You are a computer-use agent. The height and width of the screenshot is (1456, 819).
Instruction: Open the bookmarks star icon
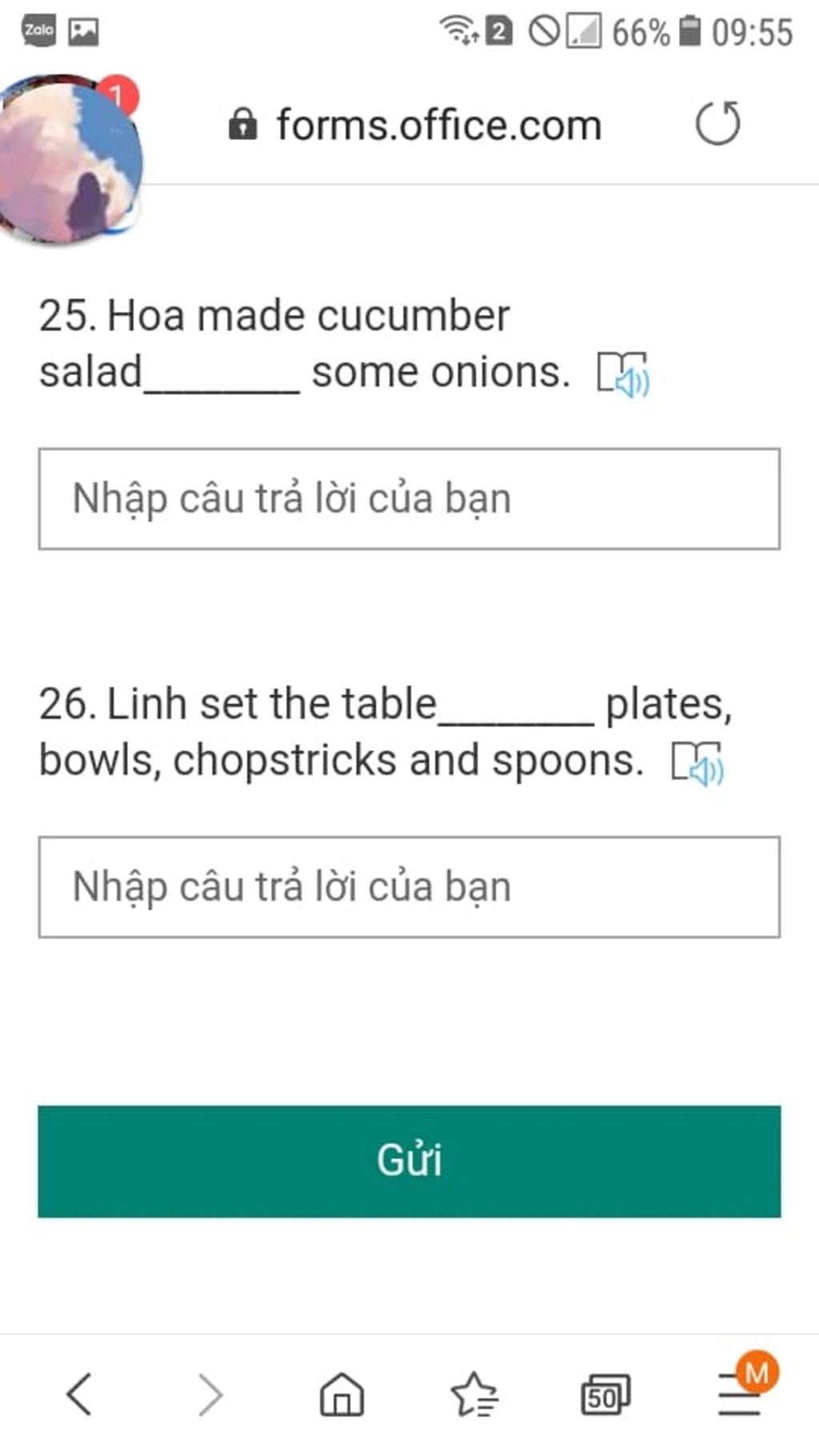(474, 1394)
